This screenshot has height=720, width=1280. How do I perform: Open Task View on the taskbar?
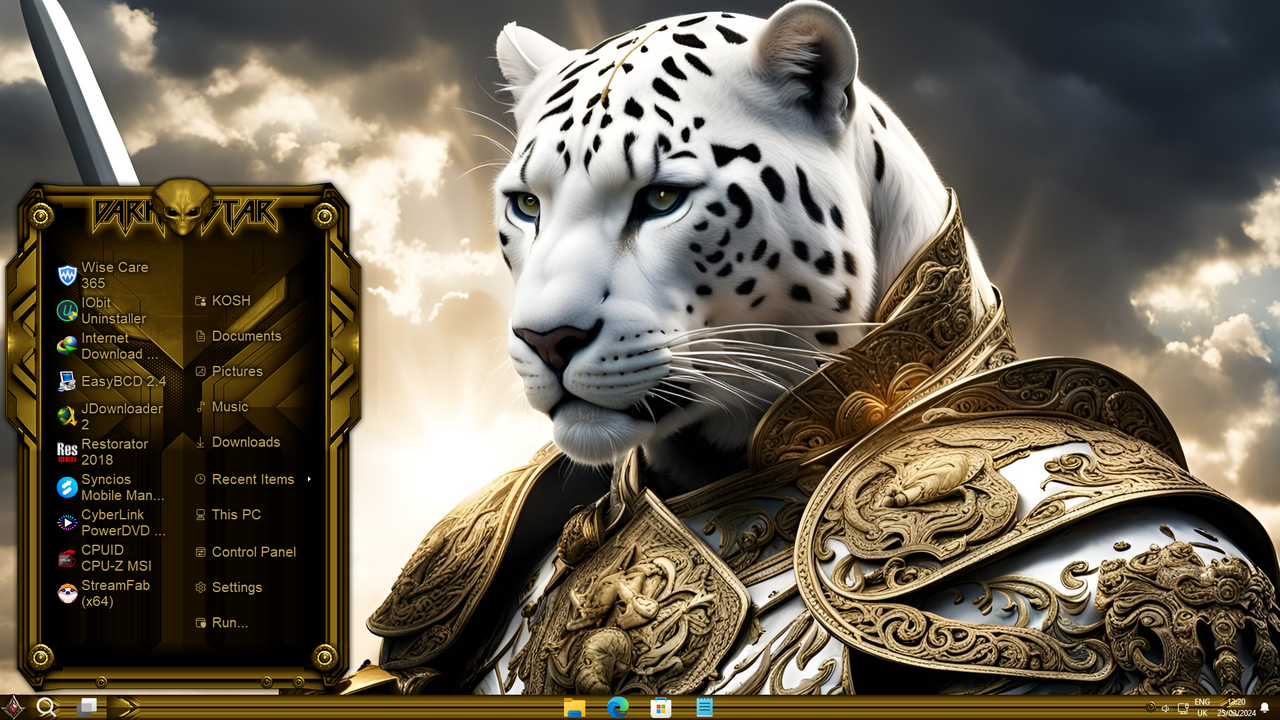pyautogui.click(x=87, y=707)
